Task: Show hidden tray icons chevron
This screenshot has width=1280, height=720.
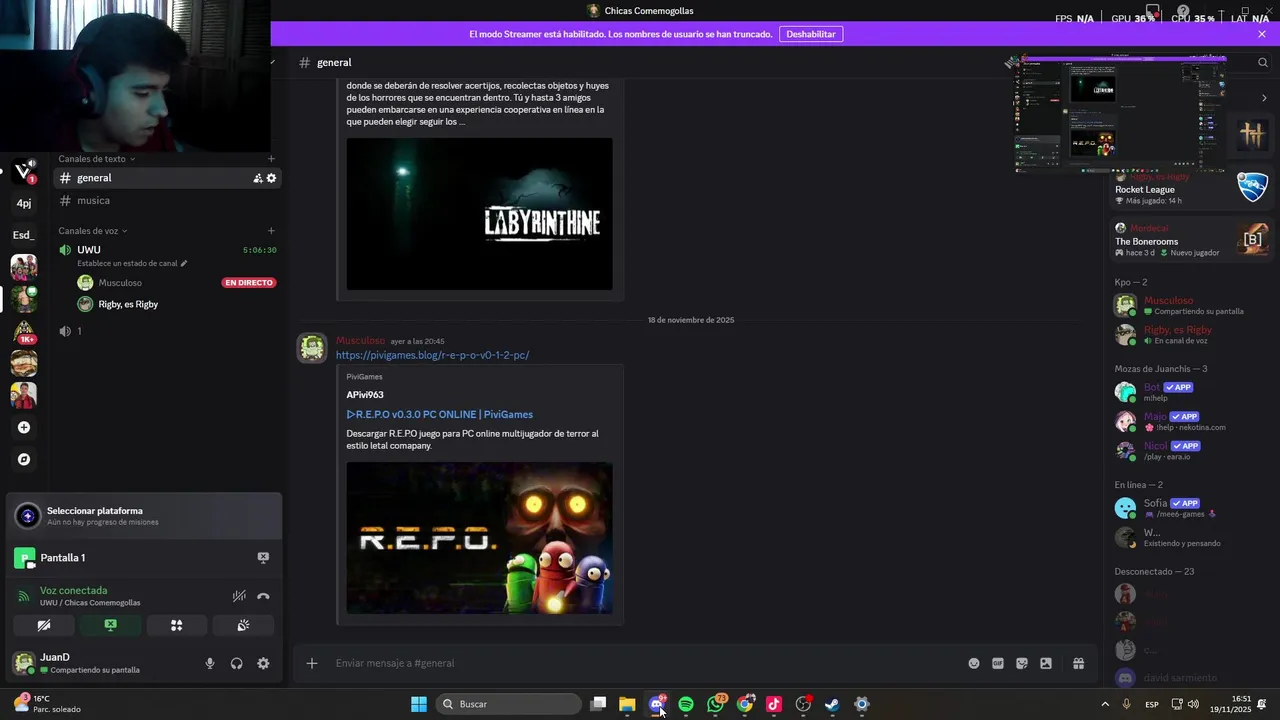Action: 1105,704
